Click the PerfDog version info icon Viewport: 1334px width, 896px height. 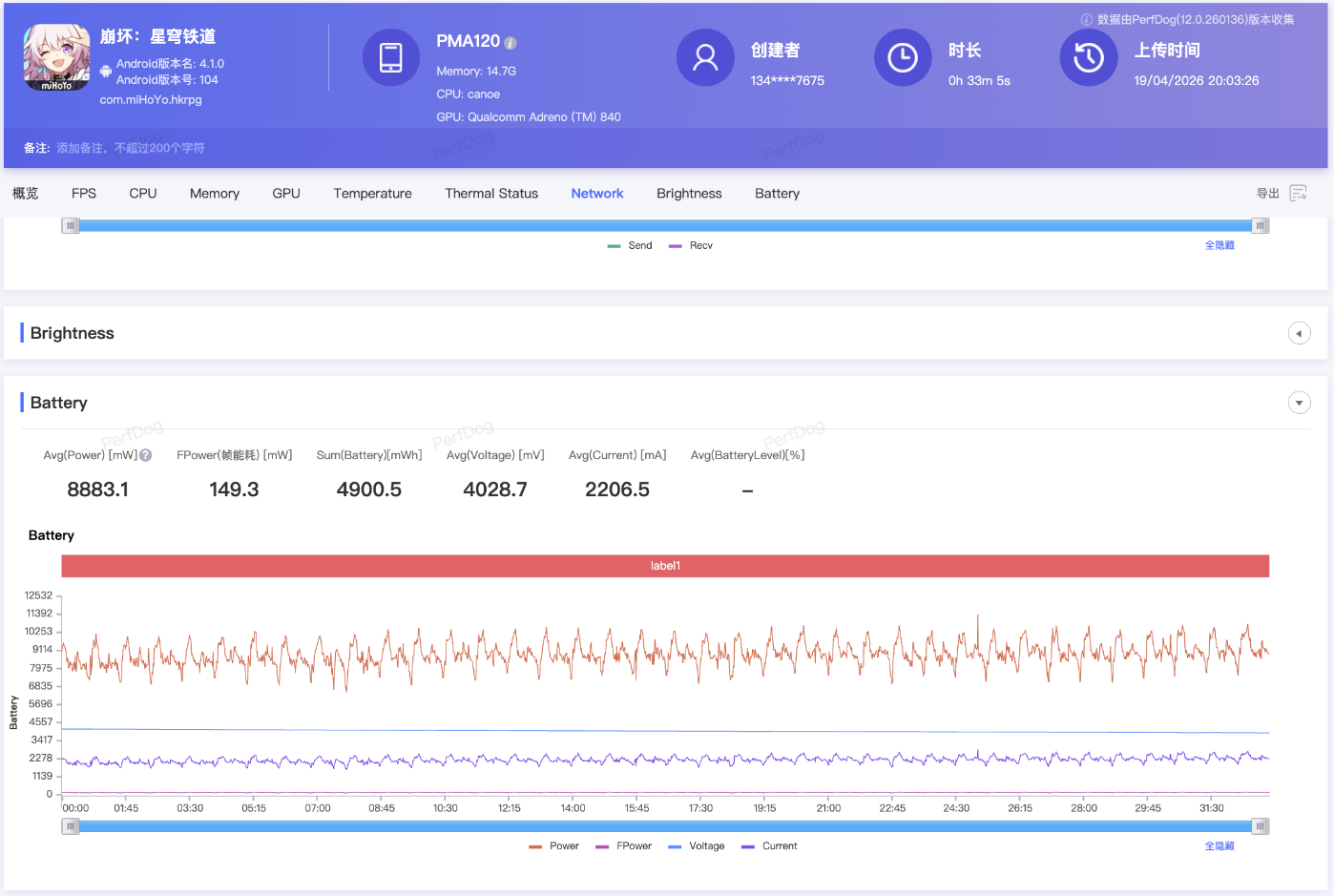pos(1086,20)
